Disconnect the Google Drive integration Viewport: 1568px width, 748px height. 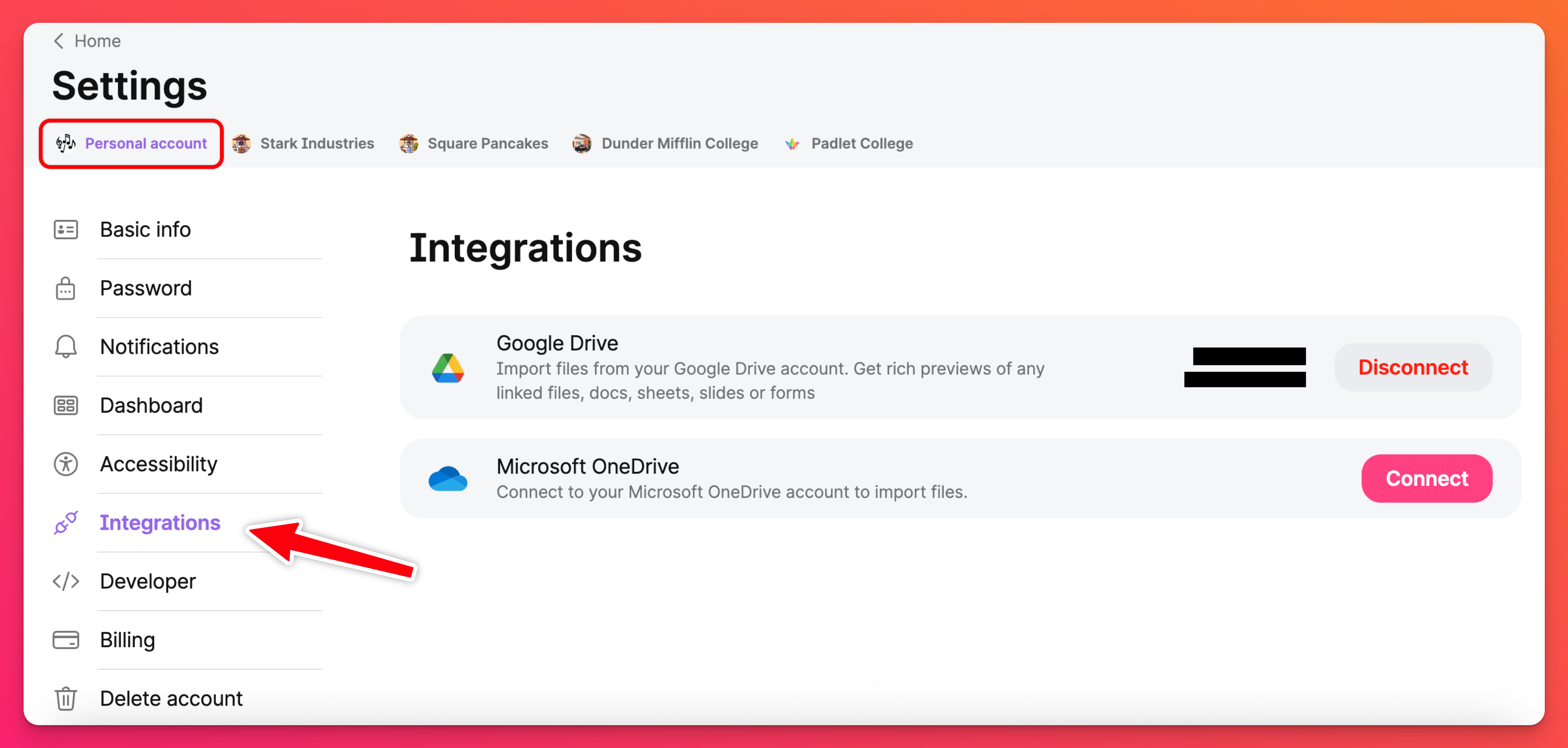coord(1412,368)
